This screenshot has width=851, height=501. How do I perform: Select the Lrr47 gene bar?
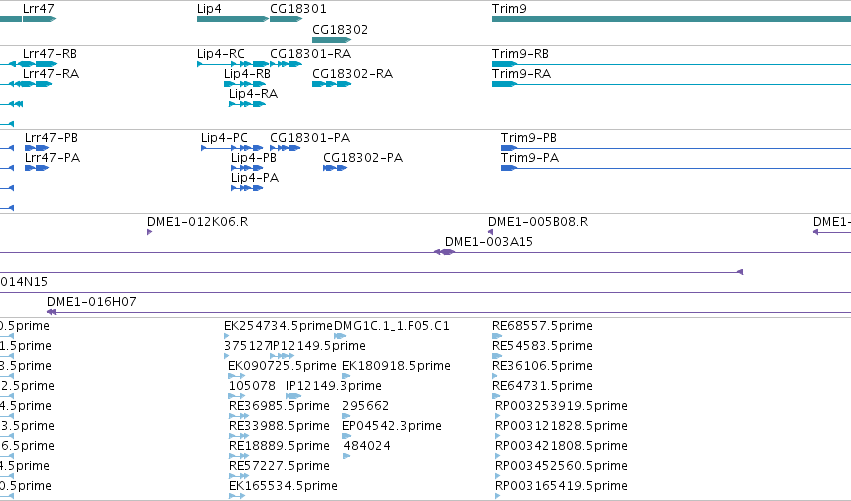pyautogui.click(x=40, y=19)
